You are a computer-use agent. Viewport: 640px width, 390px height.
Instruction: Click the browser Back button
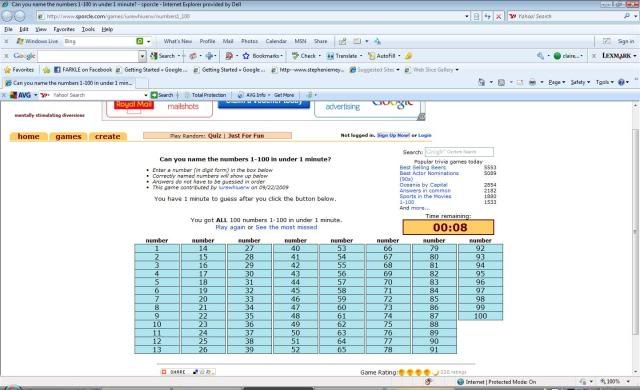click(x=7, y=16)
